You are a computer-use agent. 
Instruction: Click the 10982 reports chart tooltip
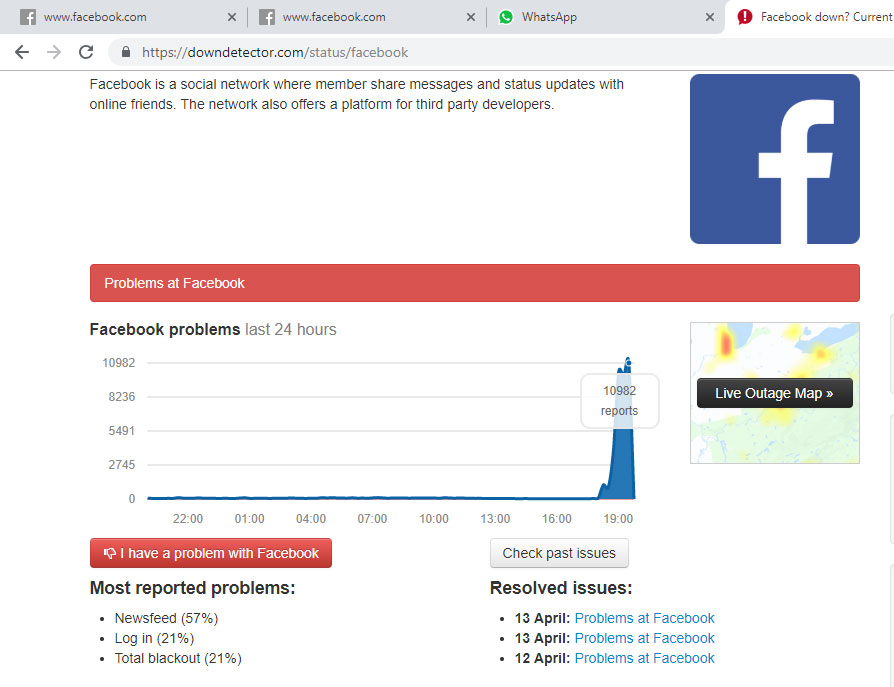click(x=619, y=401)
